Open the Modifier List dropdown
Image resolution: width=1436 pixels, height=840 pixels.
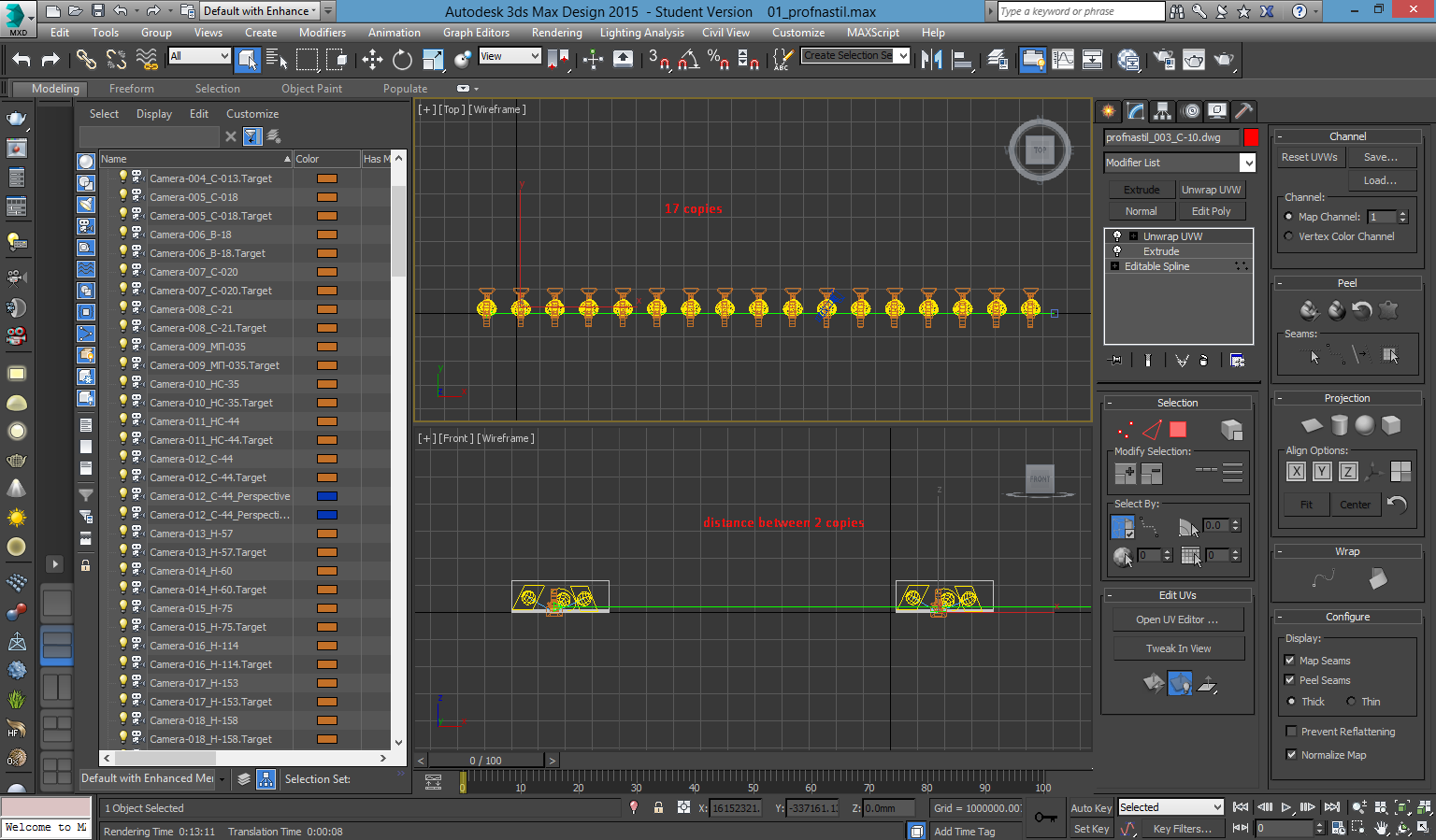point(1247,163)
